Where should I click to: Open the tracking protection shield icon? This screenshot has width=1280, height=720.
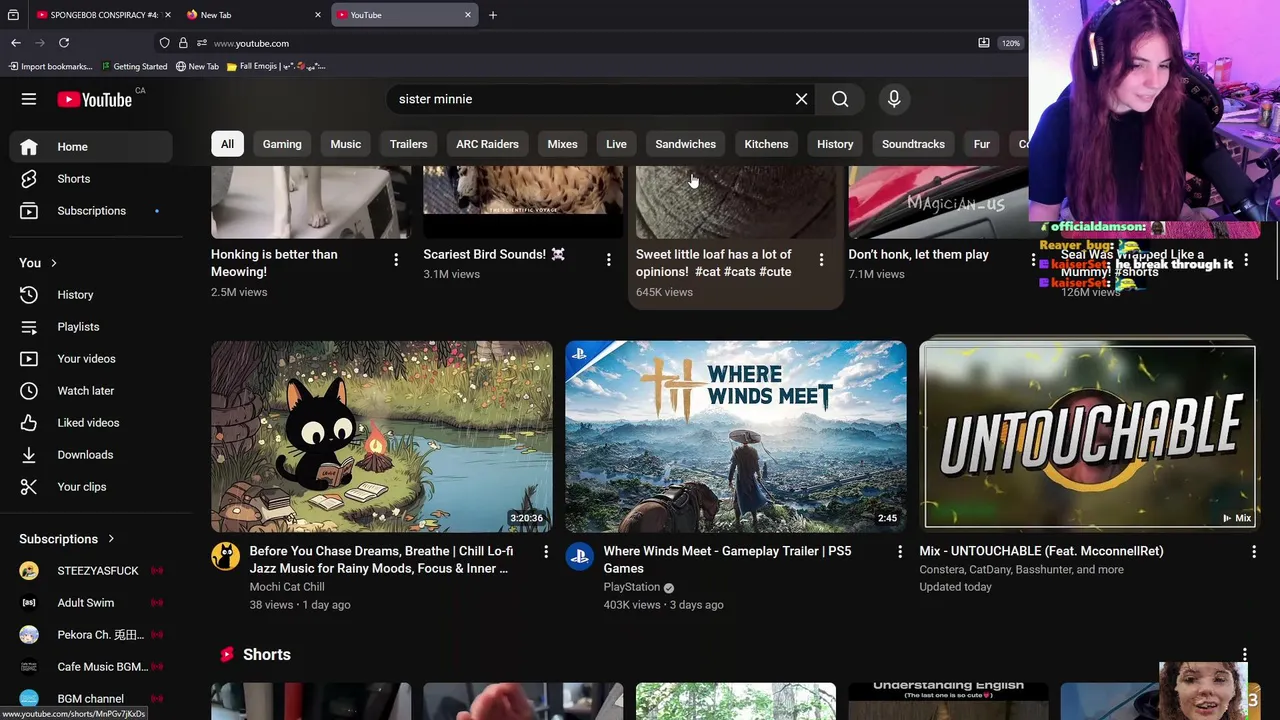tap(165, 43)
